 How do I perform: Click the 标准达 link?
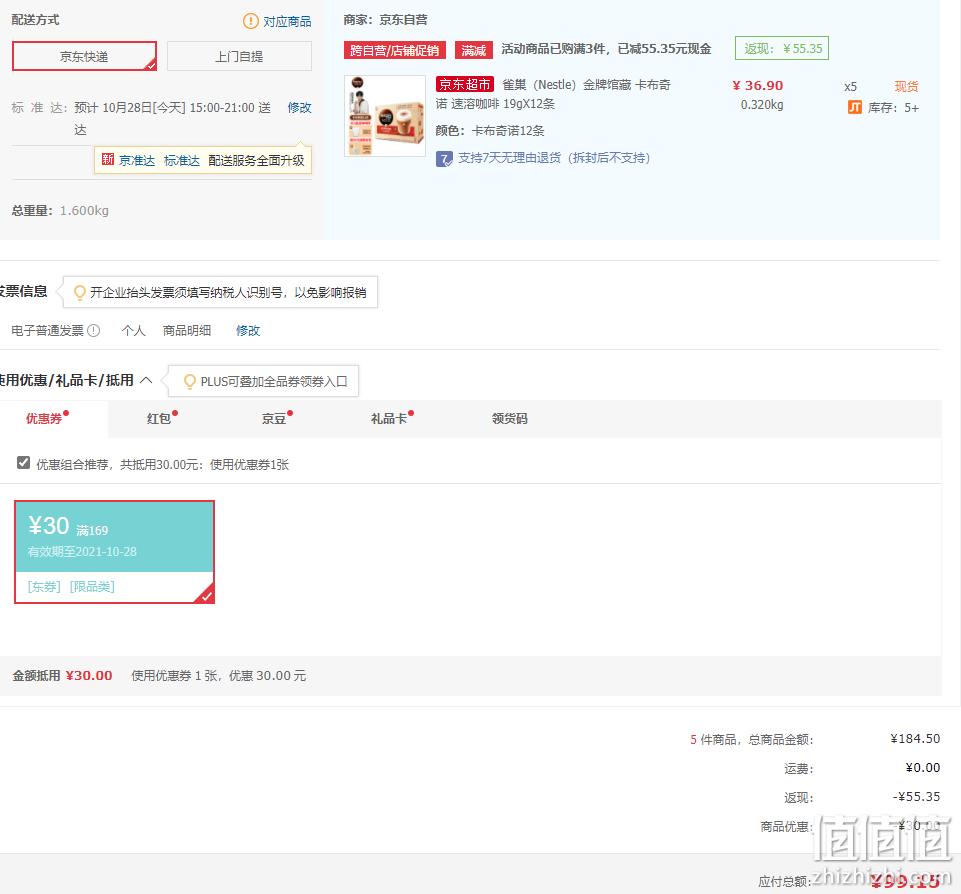click(182, 161)
